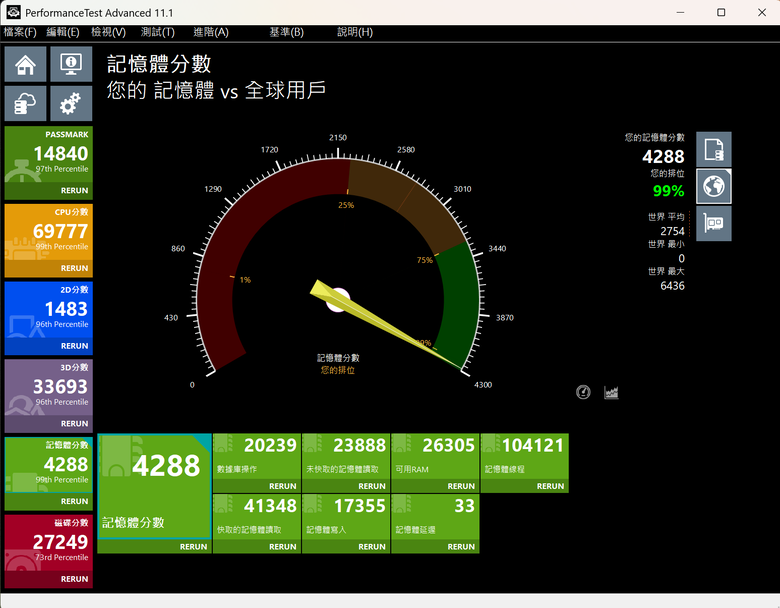Viewport: 780px width, 608px height.
Task: Click the 4288 score beside the gauge
Action: 663,157
